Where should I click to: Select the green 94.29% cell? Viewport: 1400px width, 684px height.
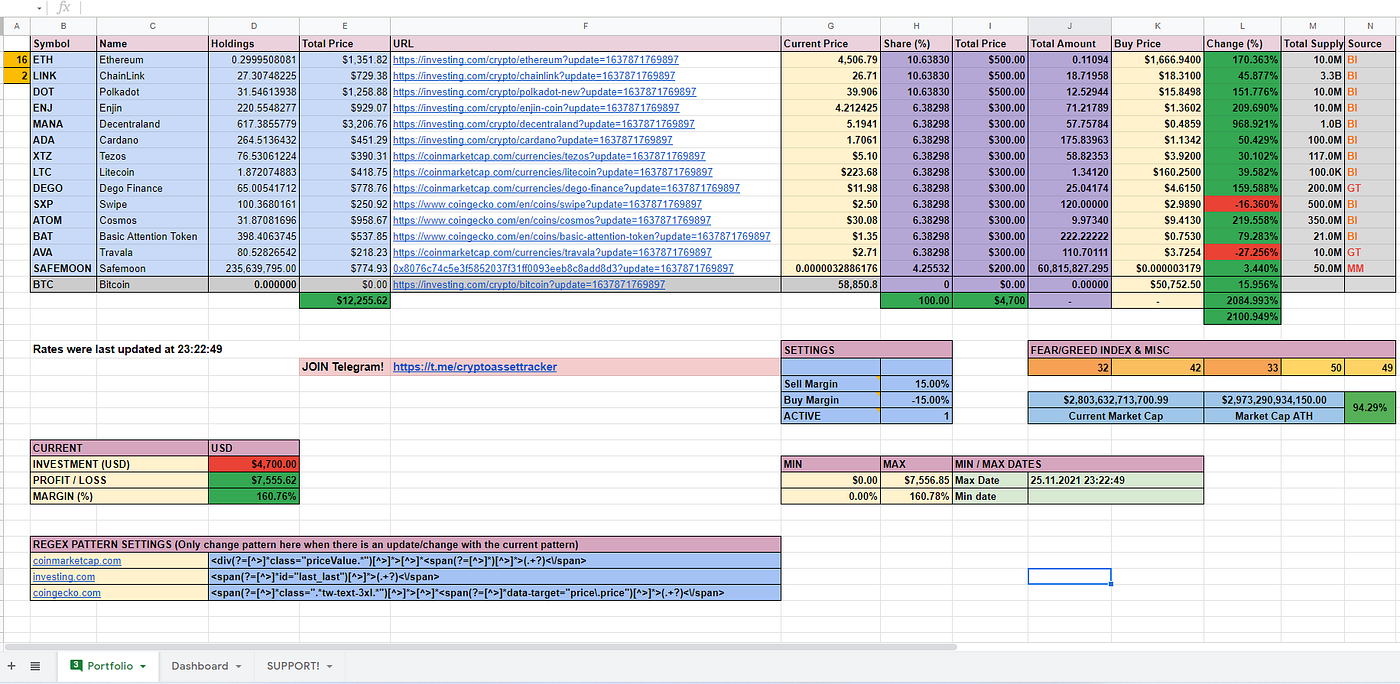(1369, 408)
